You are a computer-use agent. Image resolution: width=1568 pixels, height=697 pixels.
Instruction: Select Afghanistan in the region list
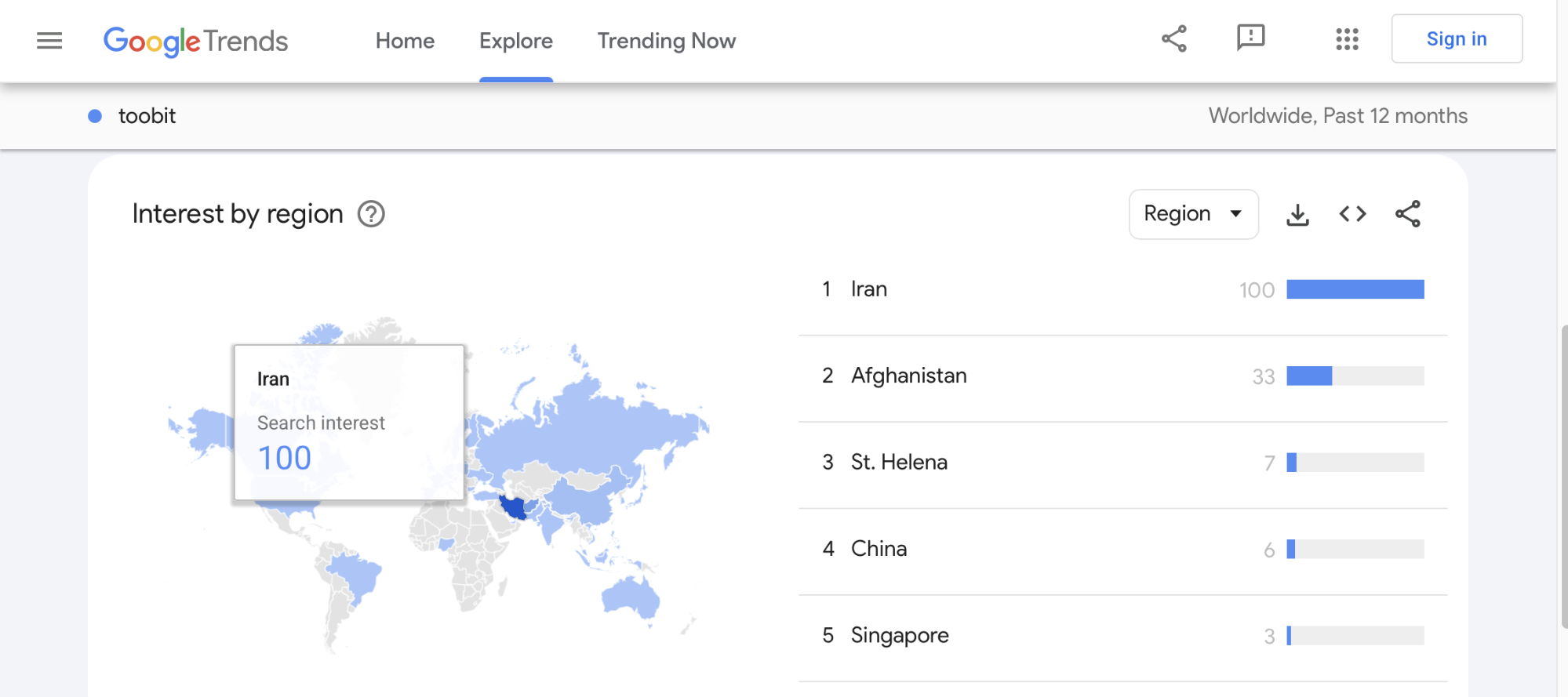point(908,376)
